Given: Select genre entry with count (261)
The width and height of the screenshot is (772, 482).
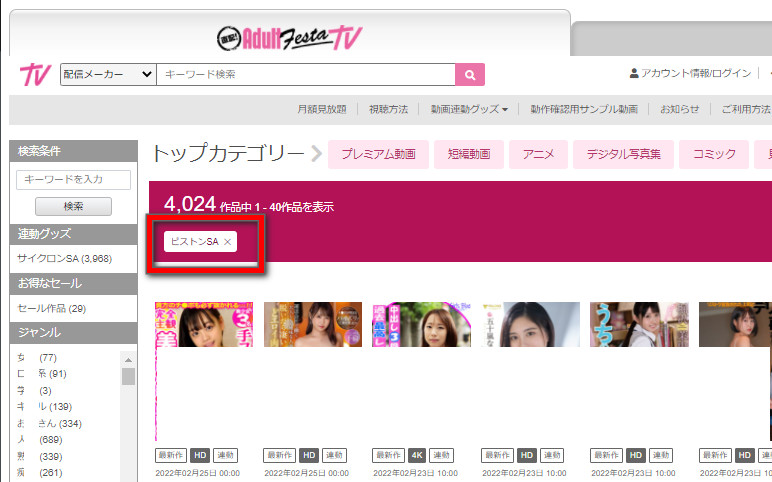Looking at the screenshot, I should click(40, 473).
